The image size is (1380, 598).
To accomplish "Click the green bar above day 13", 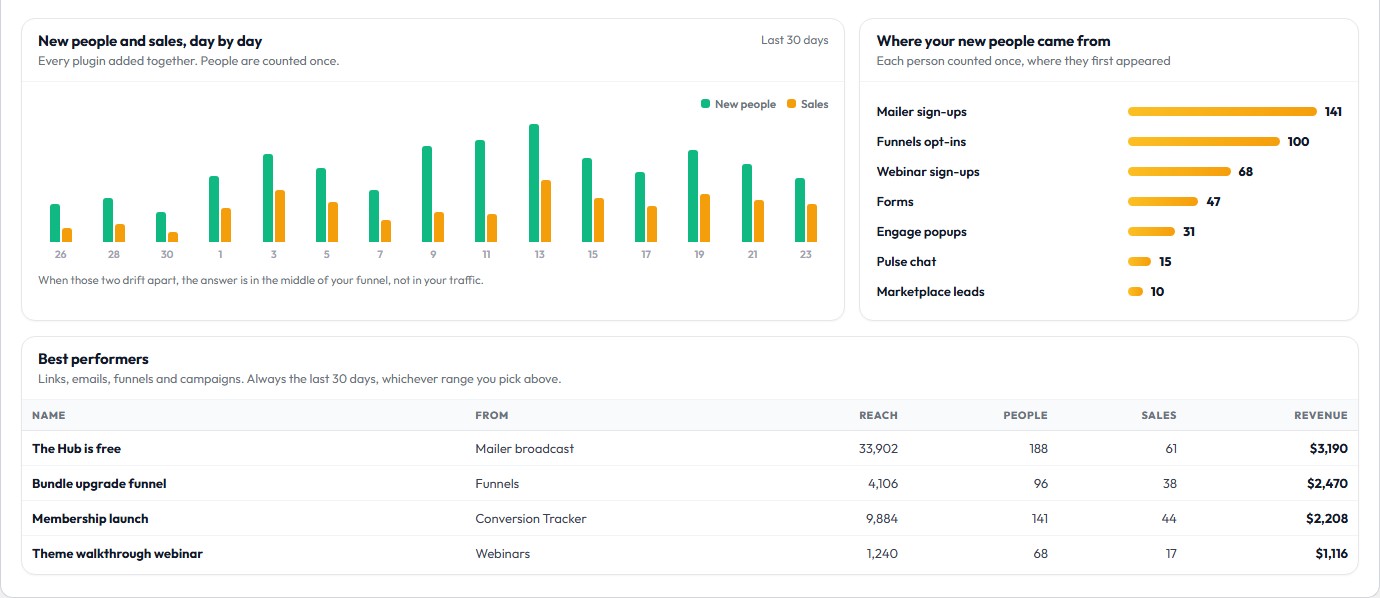I will coord(534,183).
